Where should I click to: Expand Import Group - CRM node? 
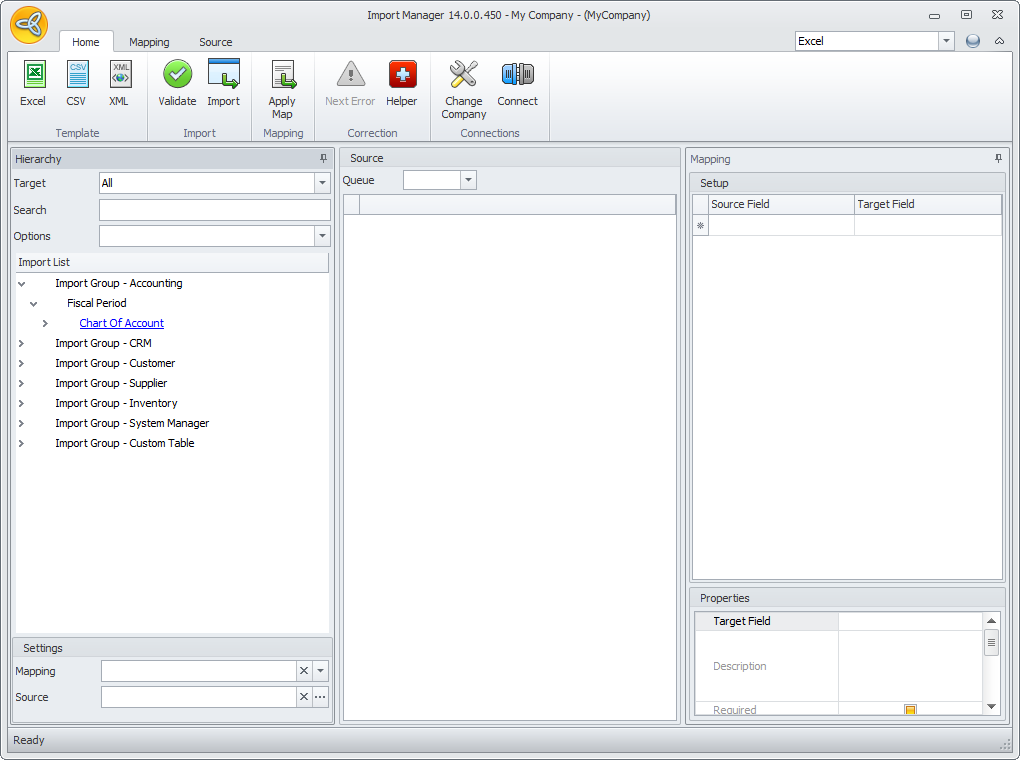pyautogui.click(x=21, y=343)
